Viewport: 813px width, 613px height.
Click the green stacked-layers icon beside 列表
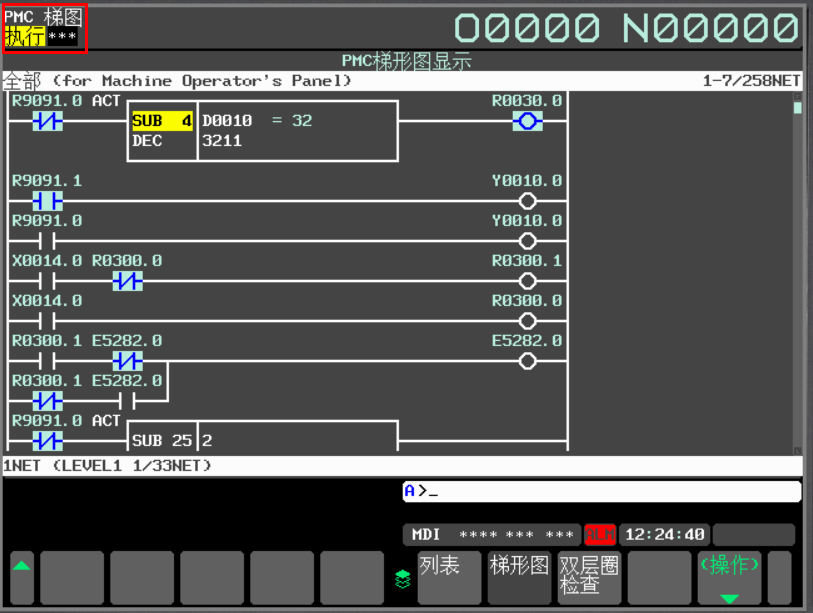pos(402,578)
